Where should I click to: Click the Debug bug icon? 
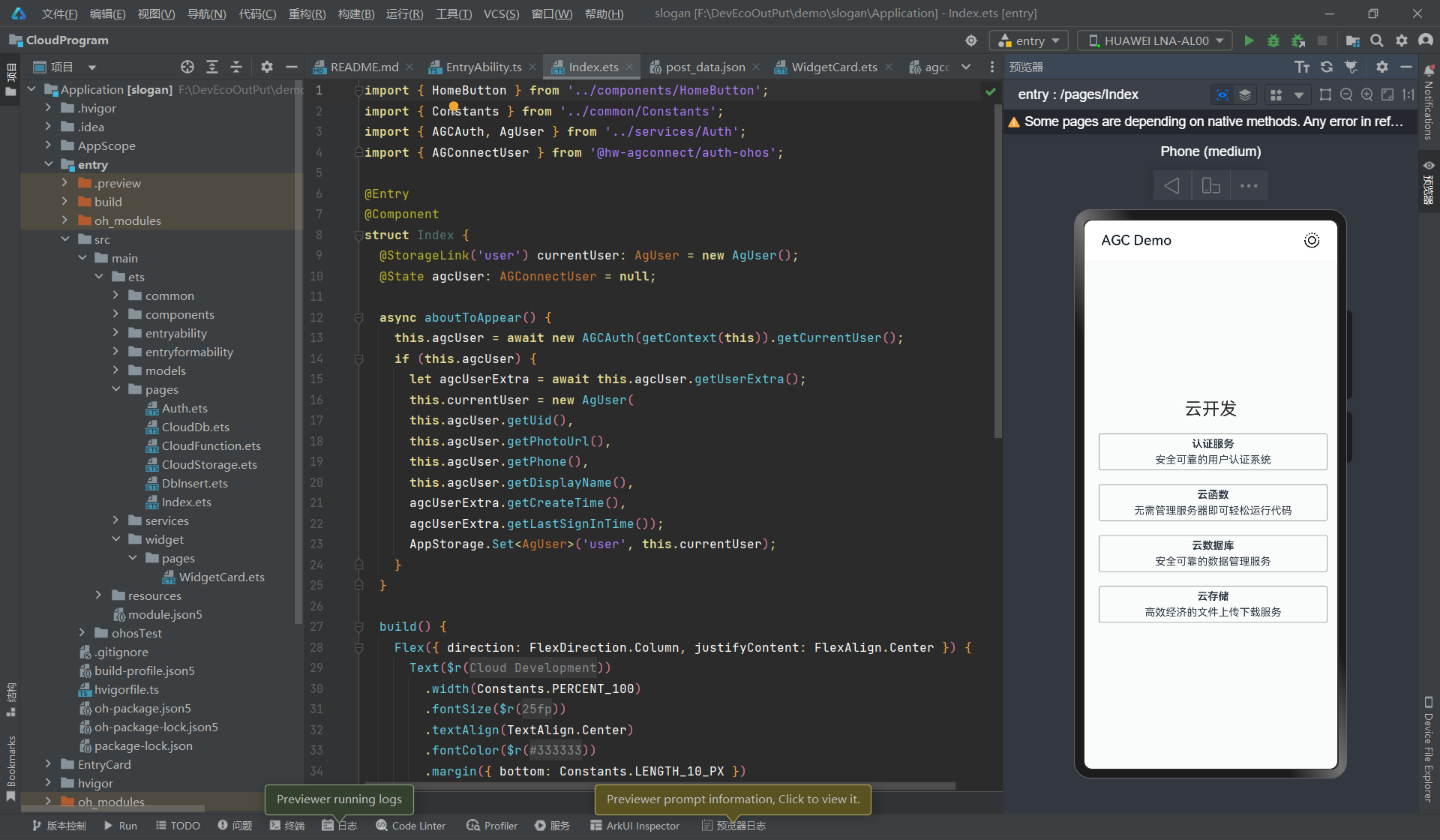(1273, 40)
